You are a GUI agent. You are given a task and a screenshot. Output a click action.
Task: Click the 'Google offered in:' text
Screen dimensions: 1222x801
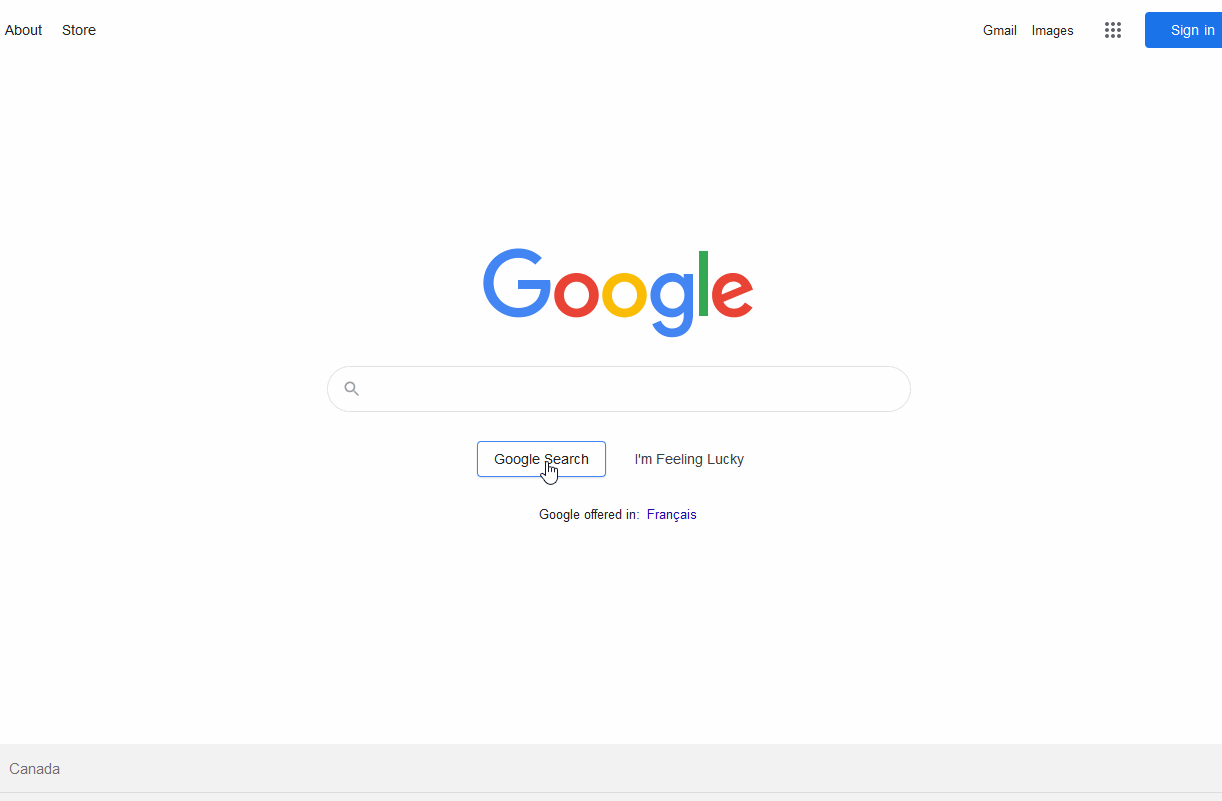point(589,515)
